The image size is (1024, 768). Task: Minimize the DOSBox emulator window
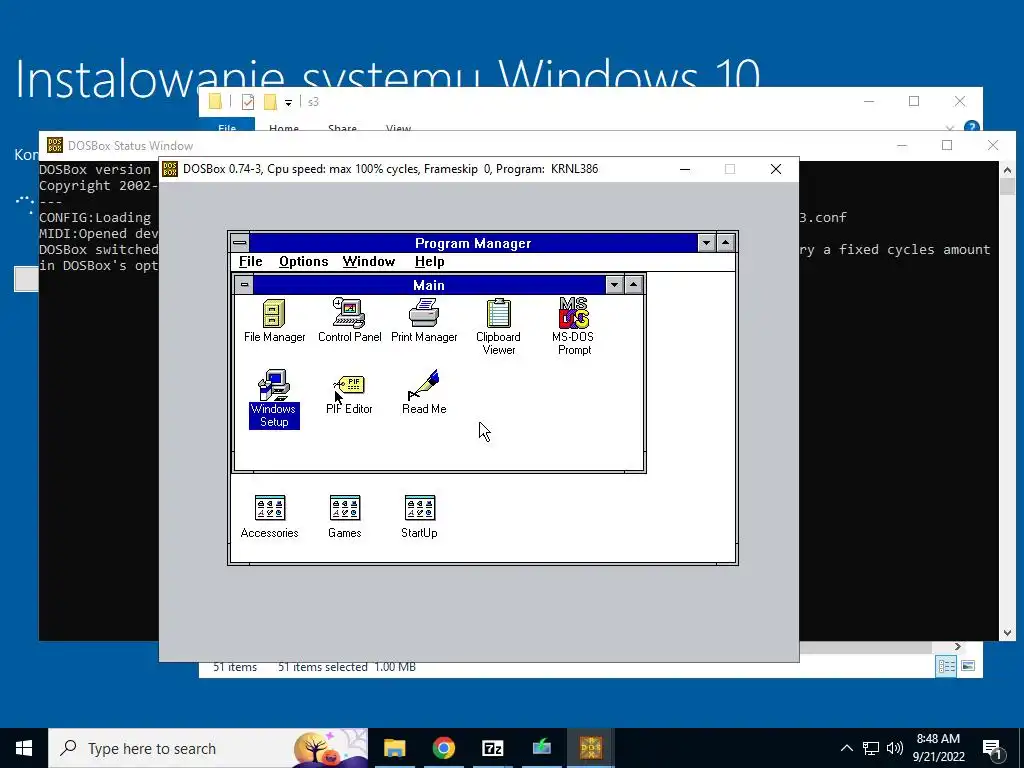click(685, 169)
